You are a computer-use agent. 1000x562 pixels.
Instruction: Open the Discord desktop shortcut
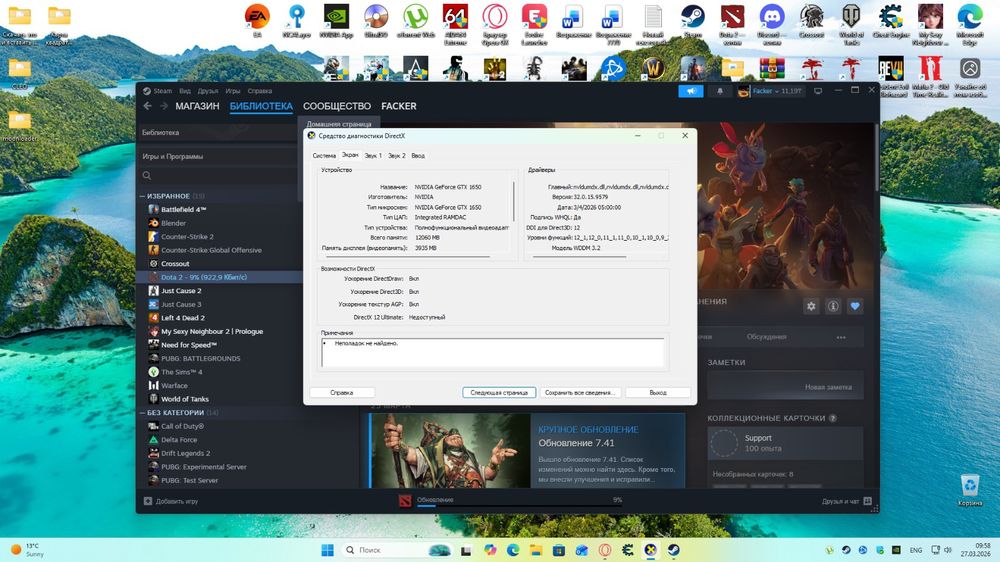772,23
